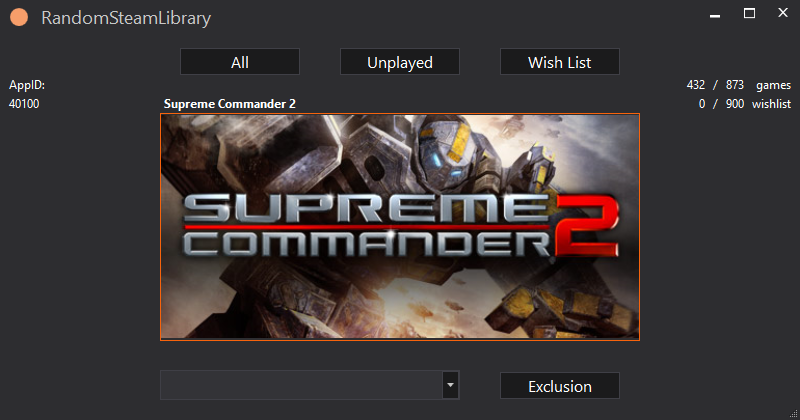Click the 900 wishlist total number
The height and width of the screenshot is (420, 800).
(734, 104)
